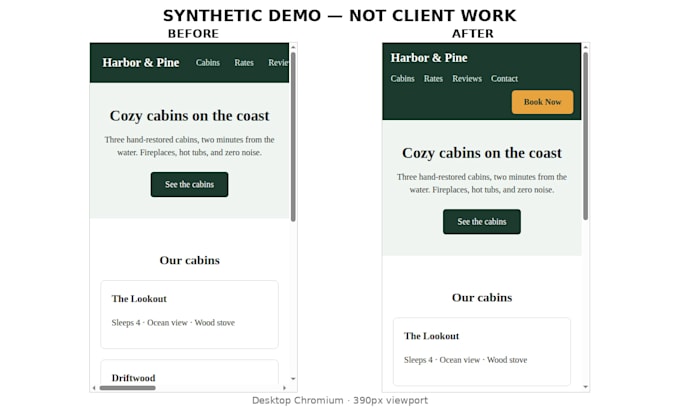Click Cozy cabins heading in AFTER view
The height and width of the screenshot is (409, 680).
pos(482,153)
